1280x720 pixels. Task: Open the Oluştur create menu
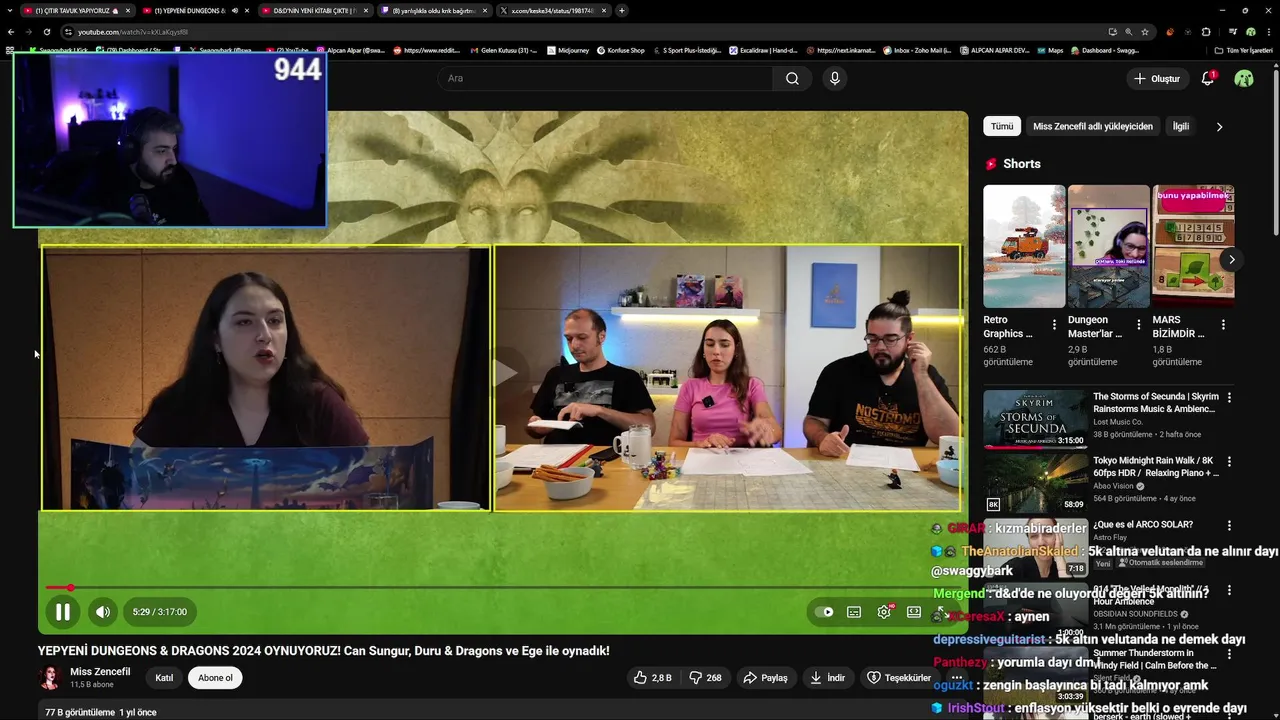[x=1156, y=79]
